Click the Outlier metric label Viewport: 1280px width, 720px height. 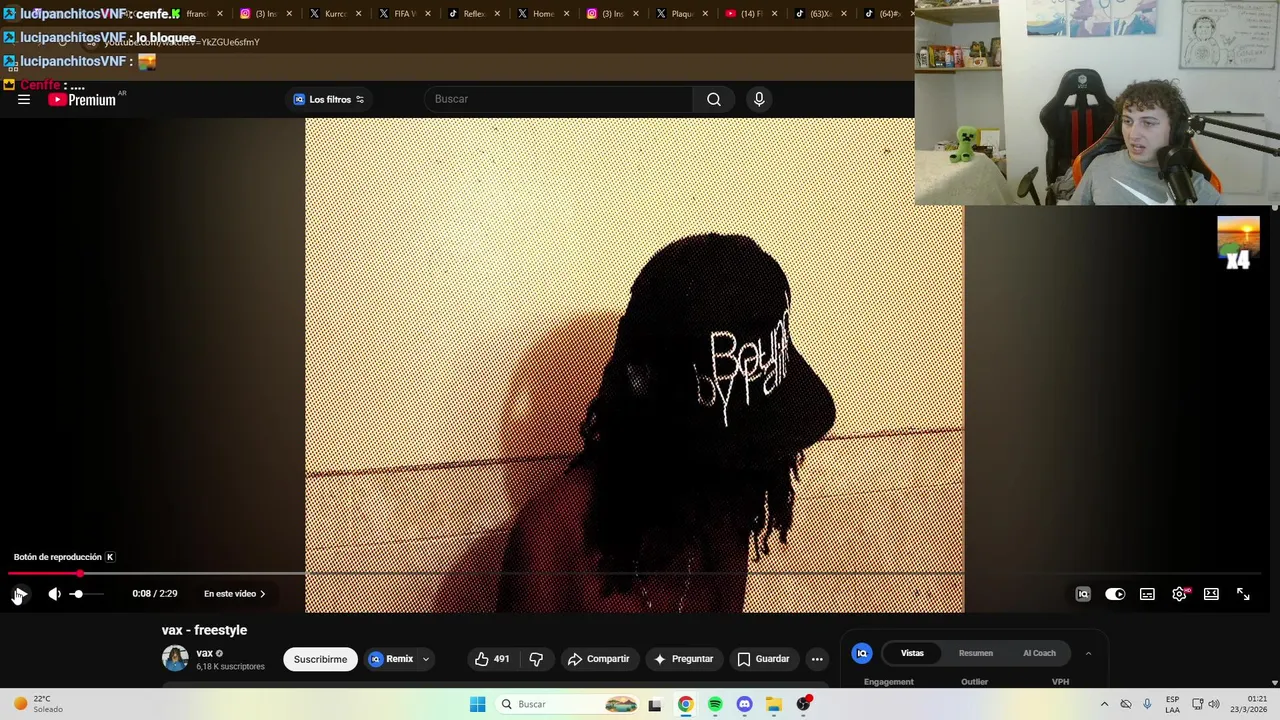975,682
